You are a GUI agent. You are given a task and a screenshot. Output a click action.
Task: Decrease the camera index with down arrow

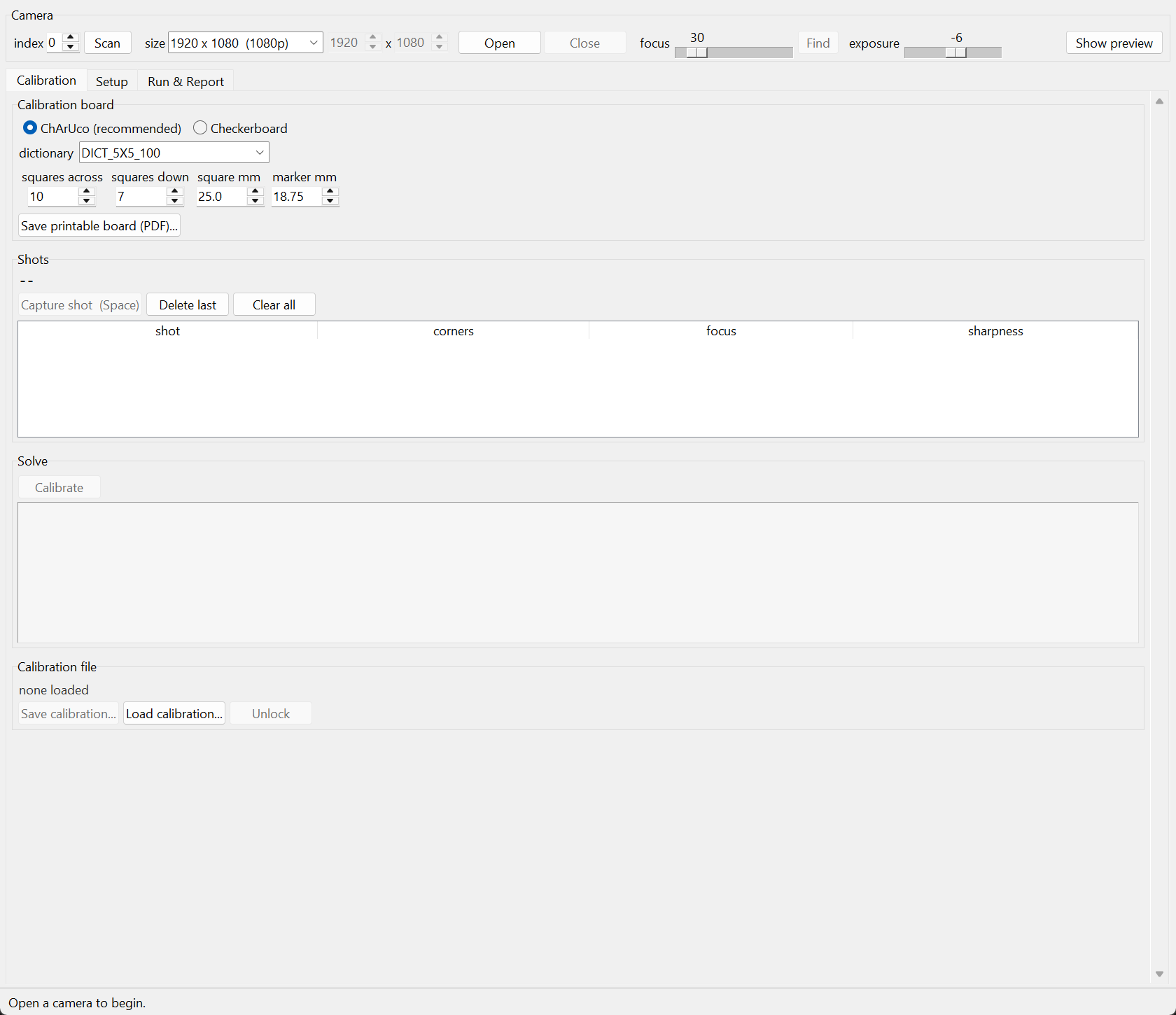click(70, 48)
